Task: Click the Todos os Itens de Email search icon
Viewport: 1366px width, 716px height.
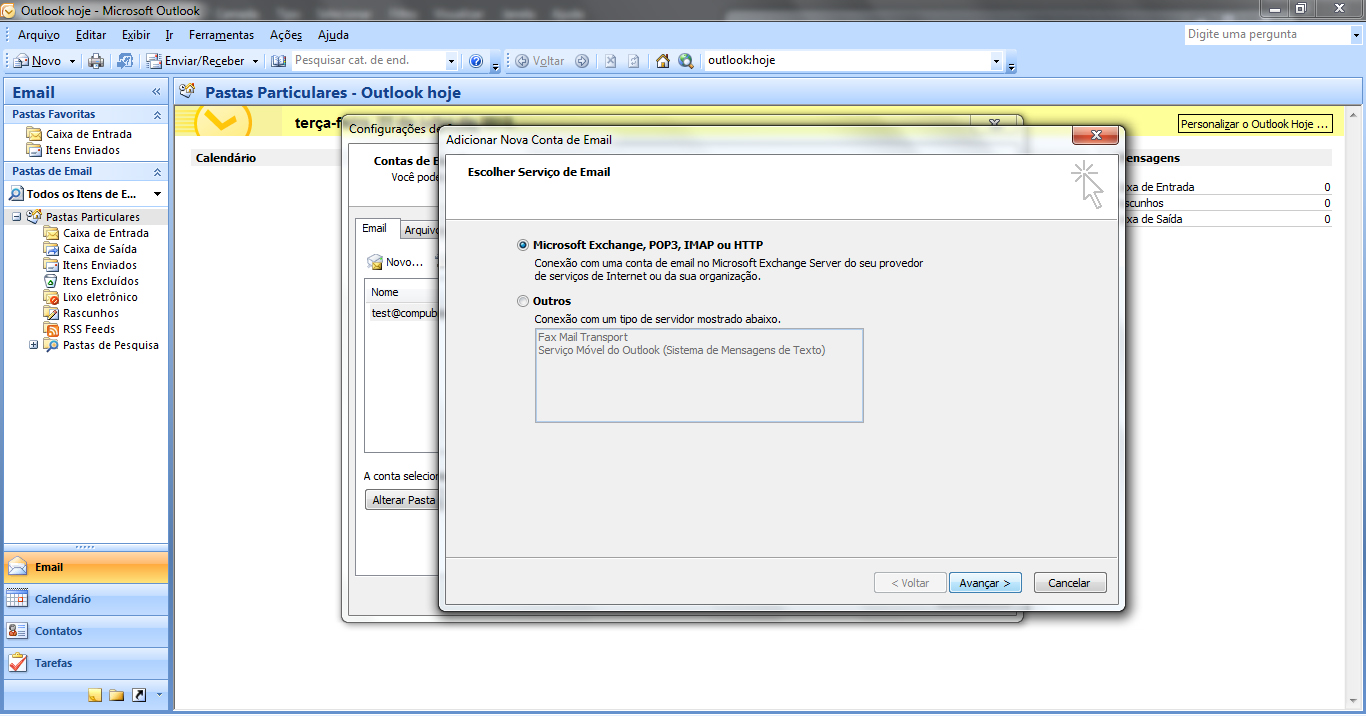Action: pos(17,194)
